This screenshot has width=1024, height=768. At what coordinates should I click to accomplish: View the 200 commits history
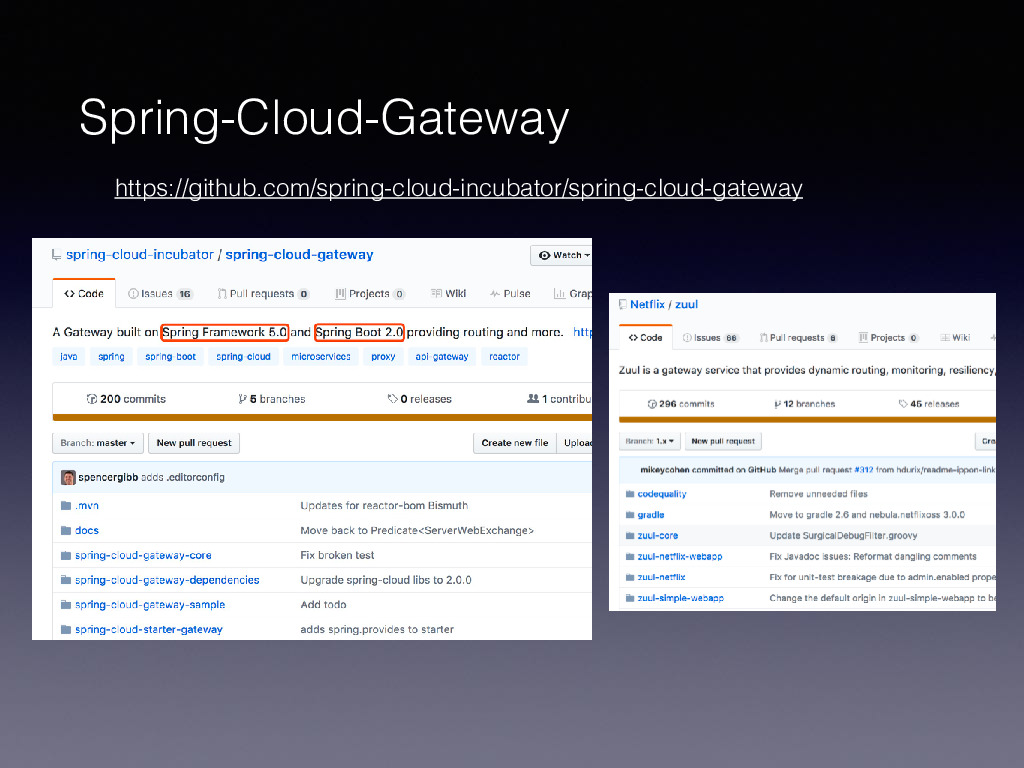126,399
